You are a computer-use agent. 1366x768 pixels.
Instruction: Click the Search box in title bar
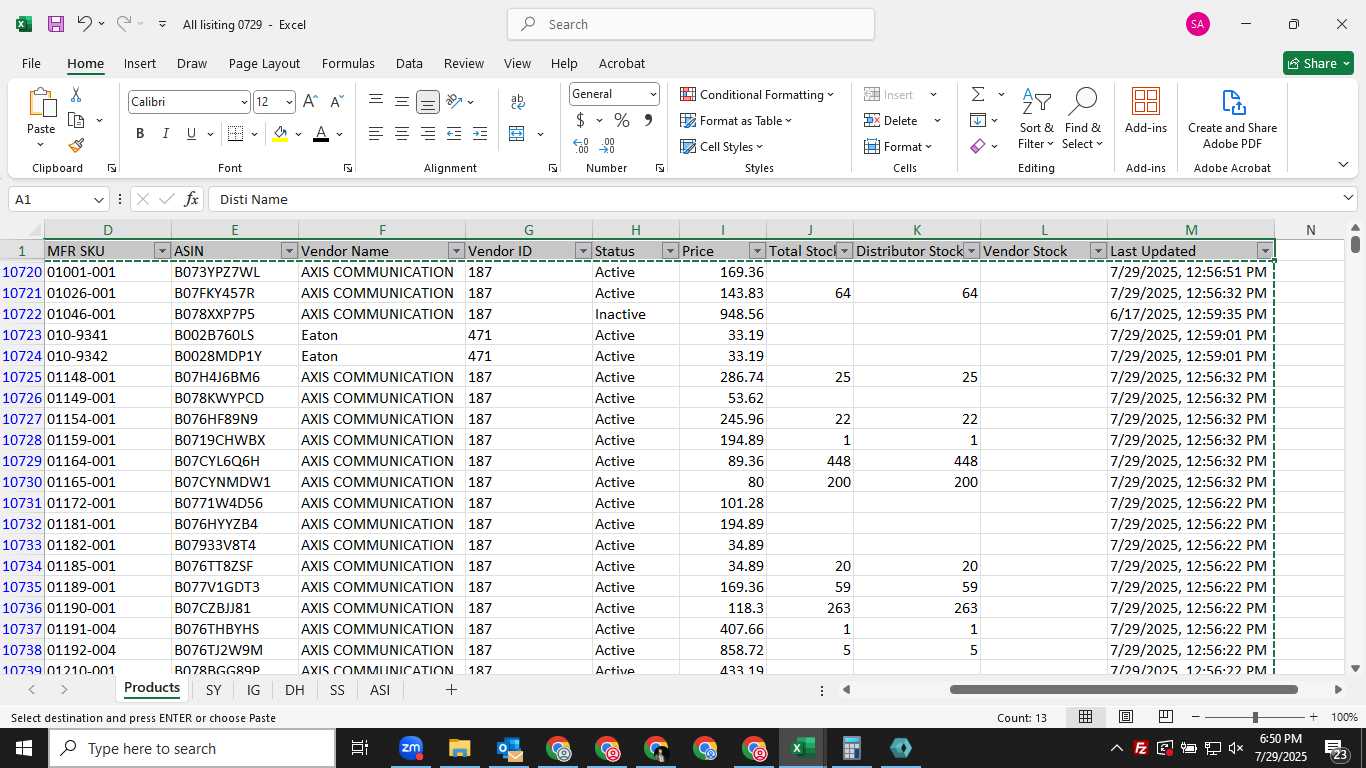click(x=691, y=24)
